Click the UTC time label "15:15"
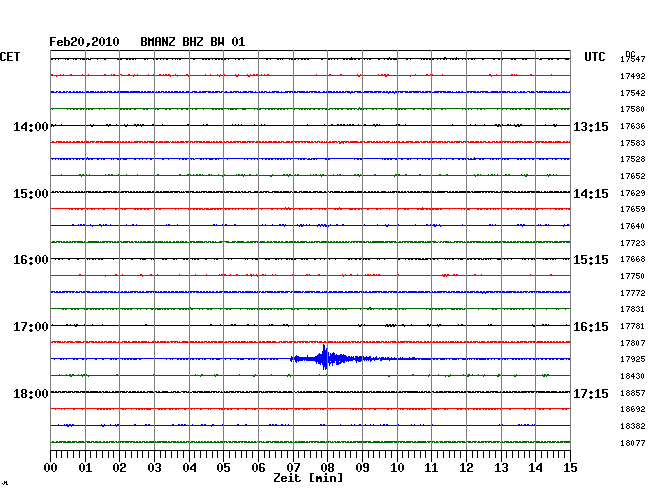The width and height of the screenshot is (650, 494). [591, 260]
